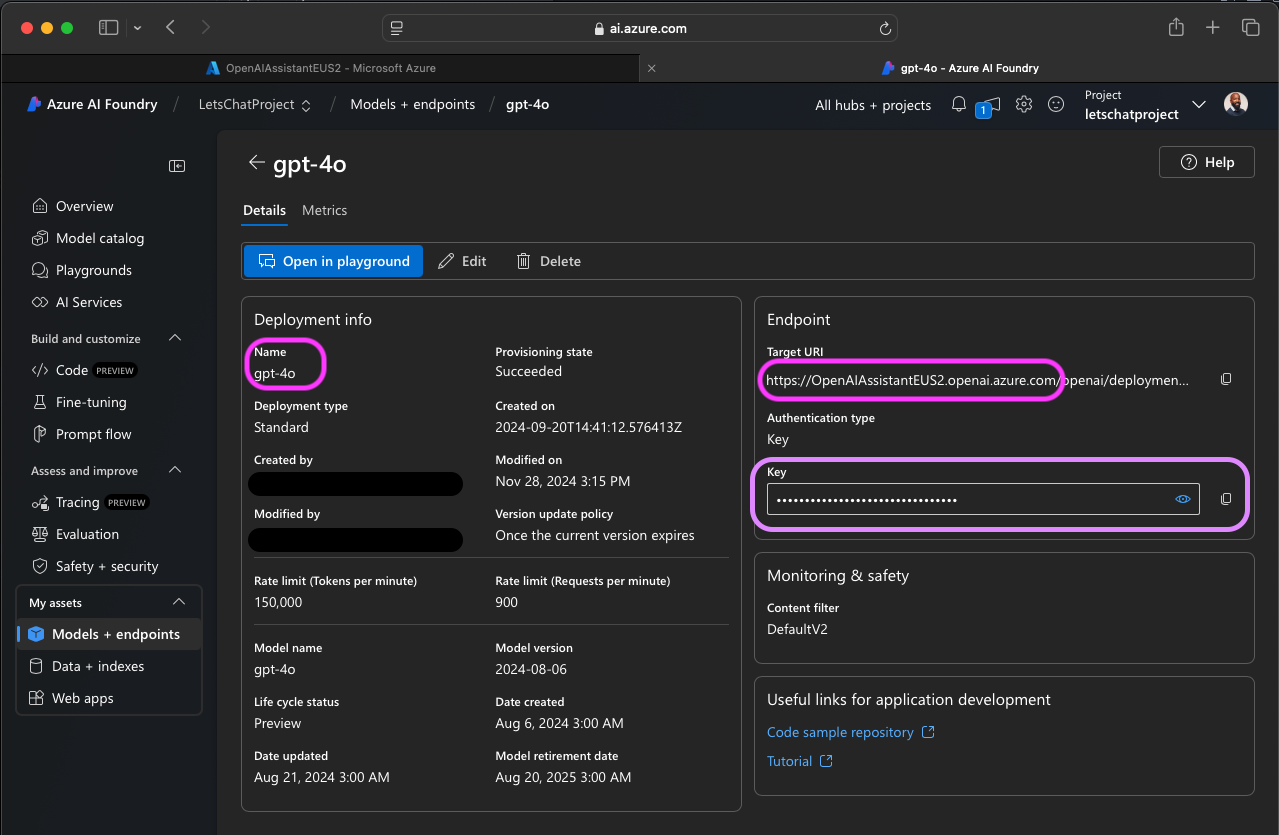This screenshot has width=1279, height=835.
Task: Open Evaluation in the sidebar
Action: coord(87,534)
